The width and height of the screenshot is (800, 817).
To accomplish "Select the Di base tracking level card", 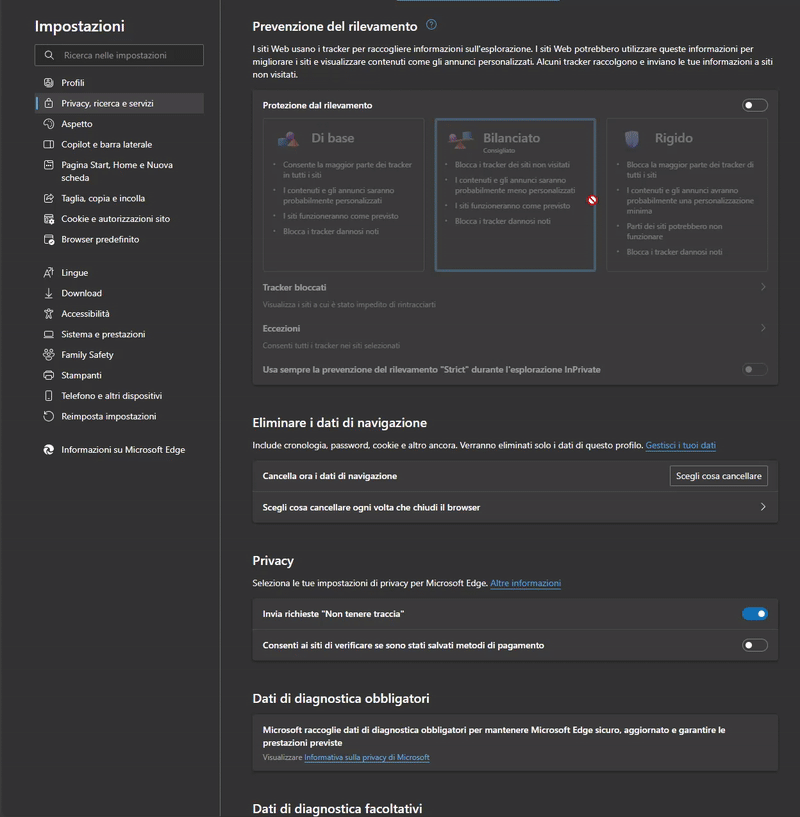I will click(343, 194).
